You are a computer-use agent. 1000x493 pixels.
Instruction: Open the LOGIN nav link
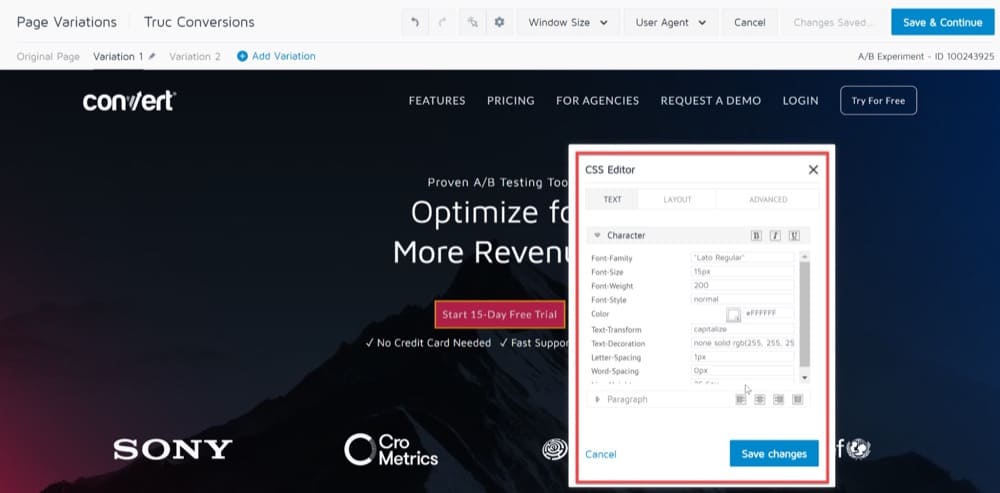pos(800,101)
